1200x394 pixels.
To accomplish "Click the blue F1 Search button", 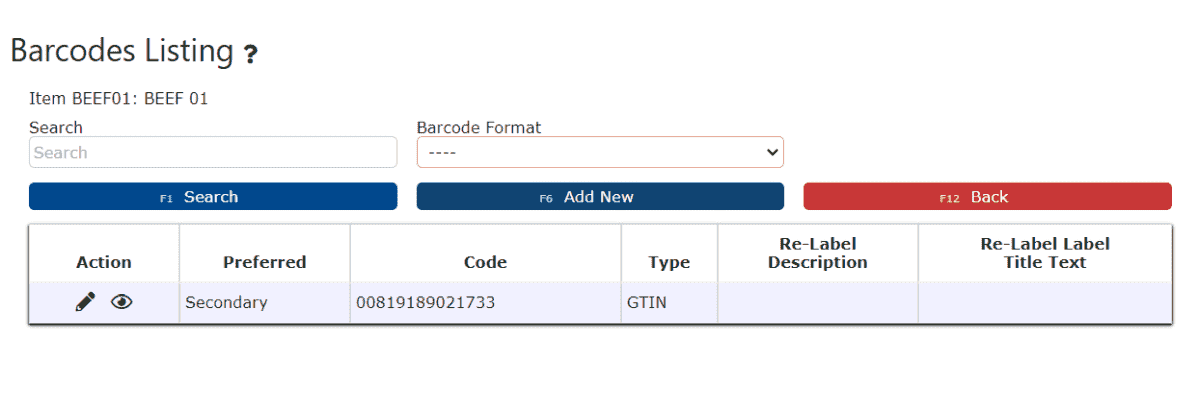I will pos(213,197).
